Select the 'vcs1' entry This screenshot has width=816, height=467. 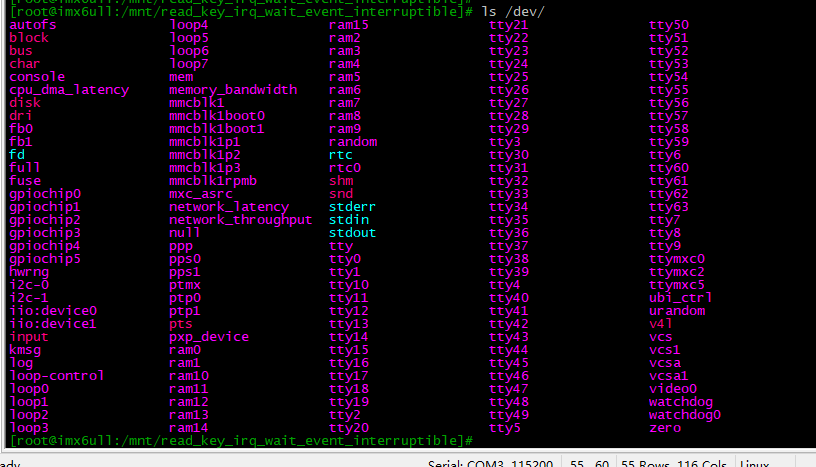coord(665,350)
